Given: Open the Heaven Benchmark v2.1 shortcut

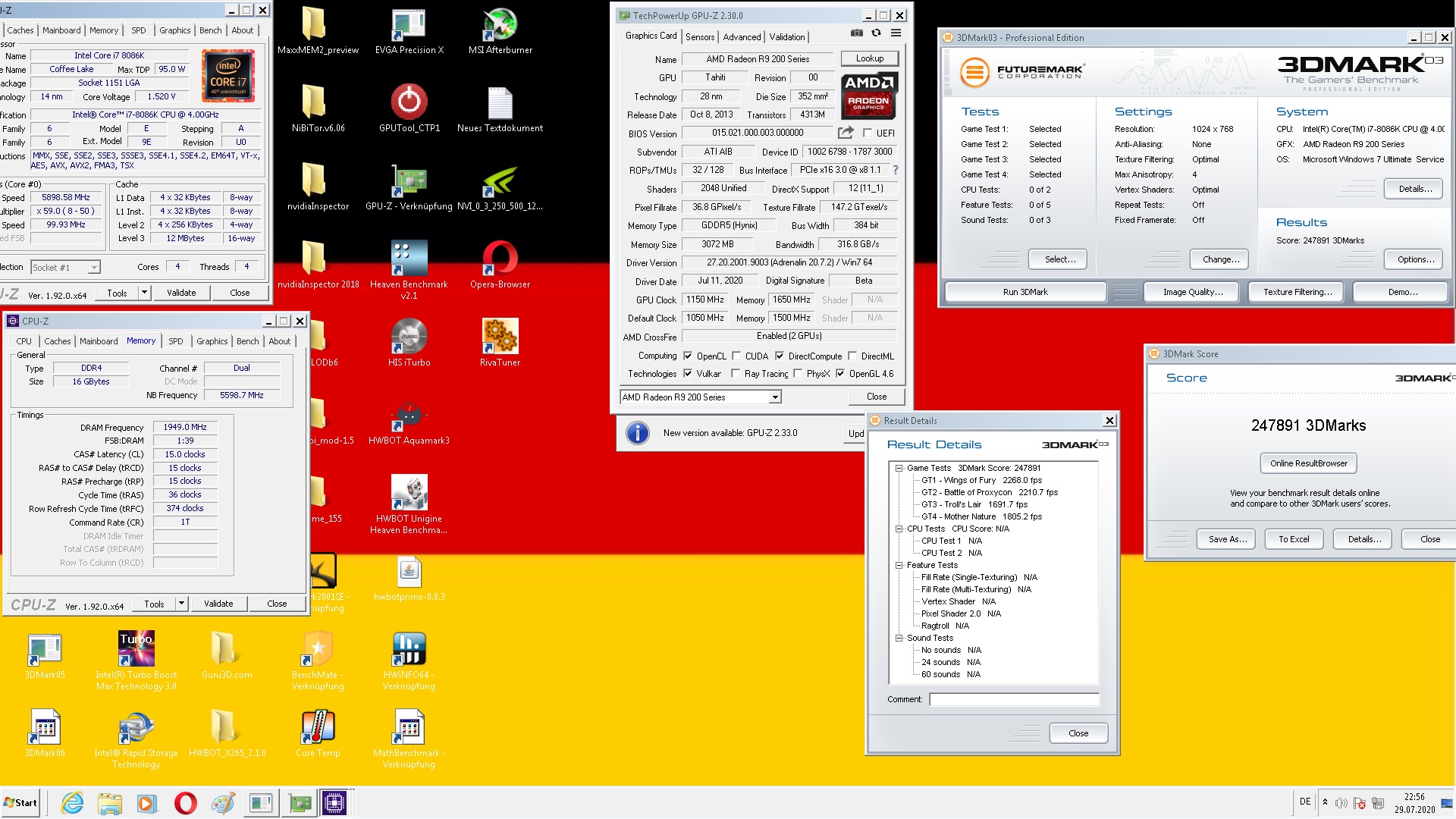Looking at the screenshot, I should click(x=409, y=269).
